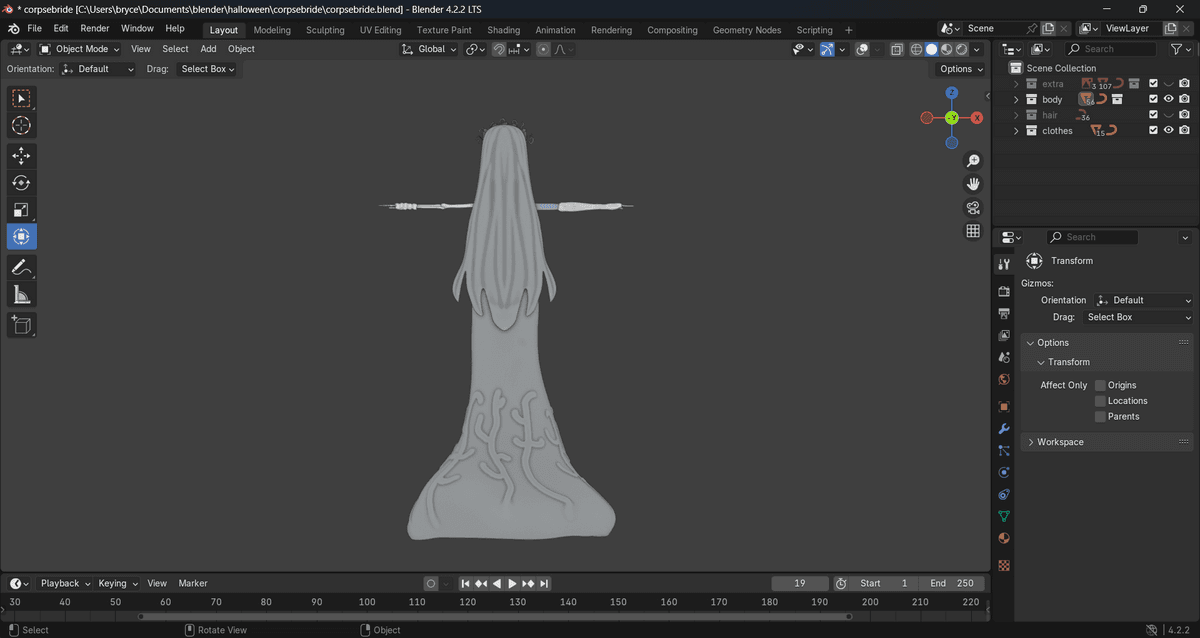Screen dimensions: 1200x638
Task: Switch to the Sculpting workspace tab
Action: (325, 30)
